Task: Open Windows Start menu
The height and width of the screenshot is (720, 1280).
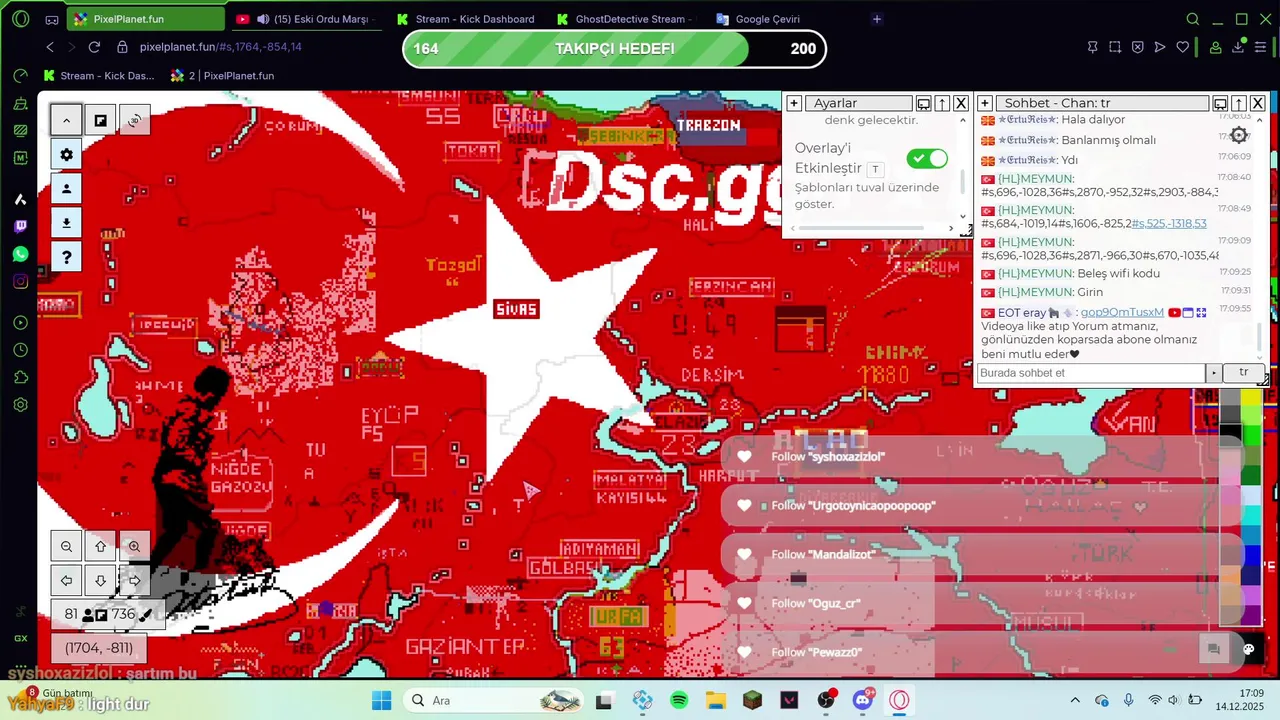Action: [x=382, y=700]
